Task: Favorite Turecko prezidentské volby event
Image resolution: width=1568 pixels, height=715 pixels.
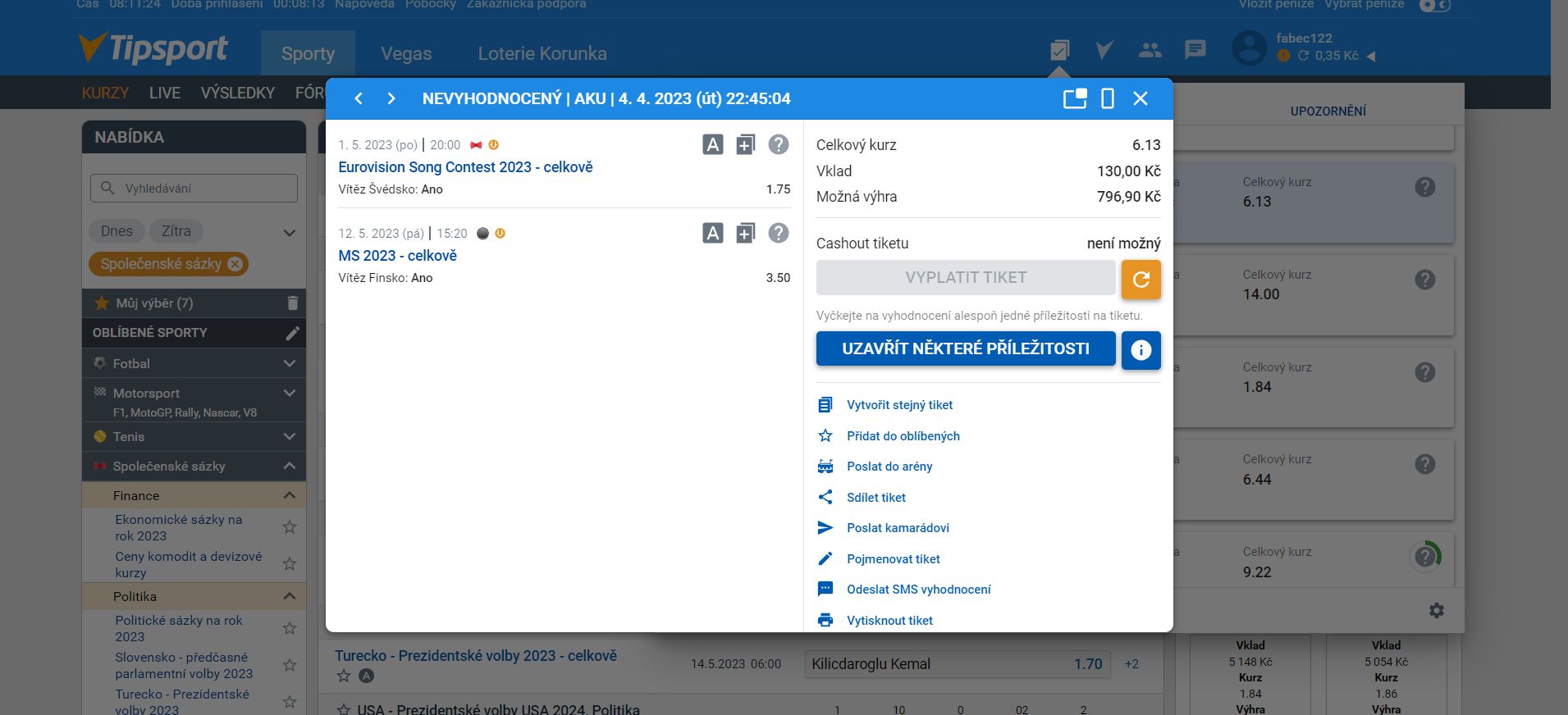Action: coord(344,676)
